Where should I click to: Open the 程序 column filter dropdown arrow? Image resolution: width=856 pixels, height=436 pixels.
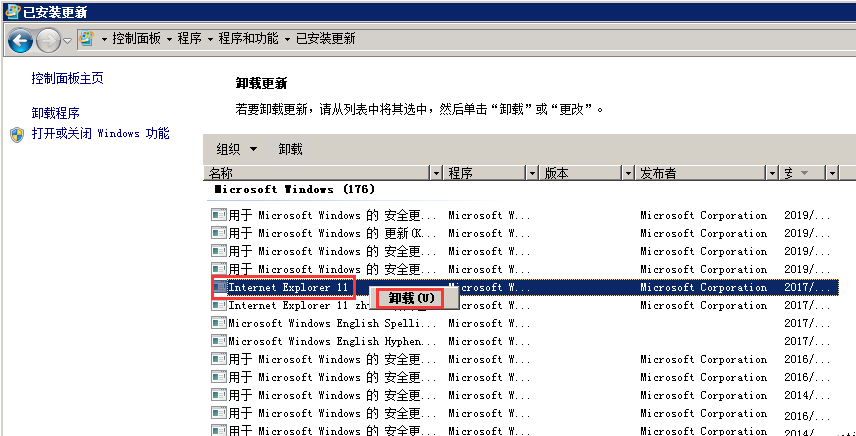coord(533,174)
